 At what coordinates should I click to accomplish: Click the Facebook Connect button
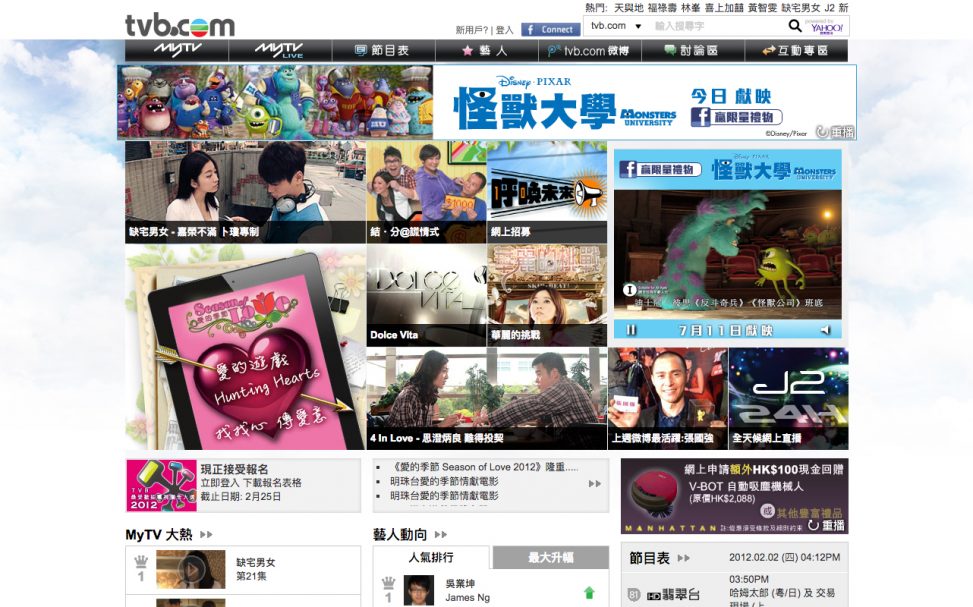coord(550,29)
